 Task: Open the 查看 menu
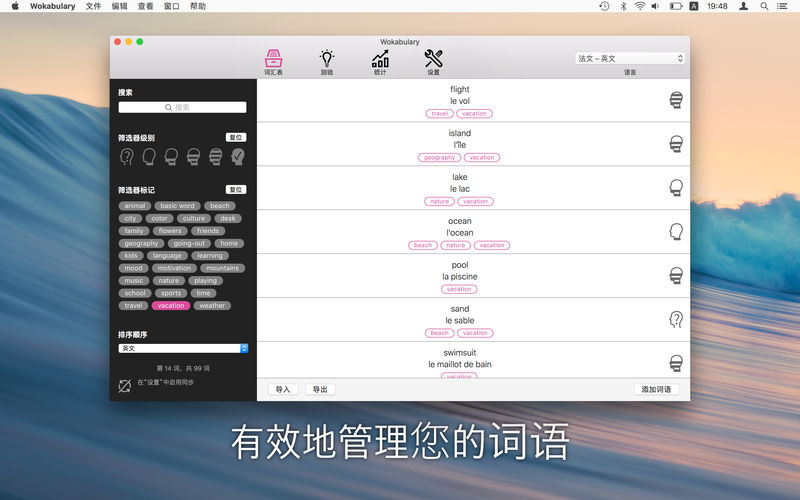[x=145, y=6]
